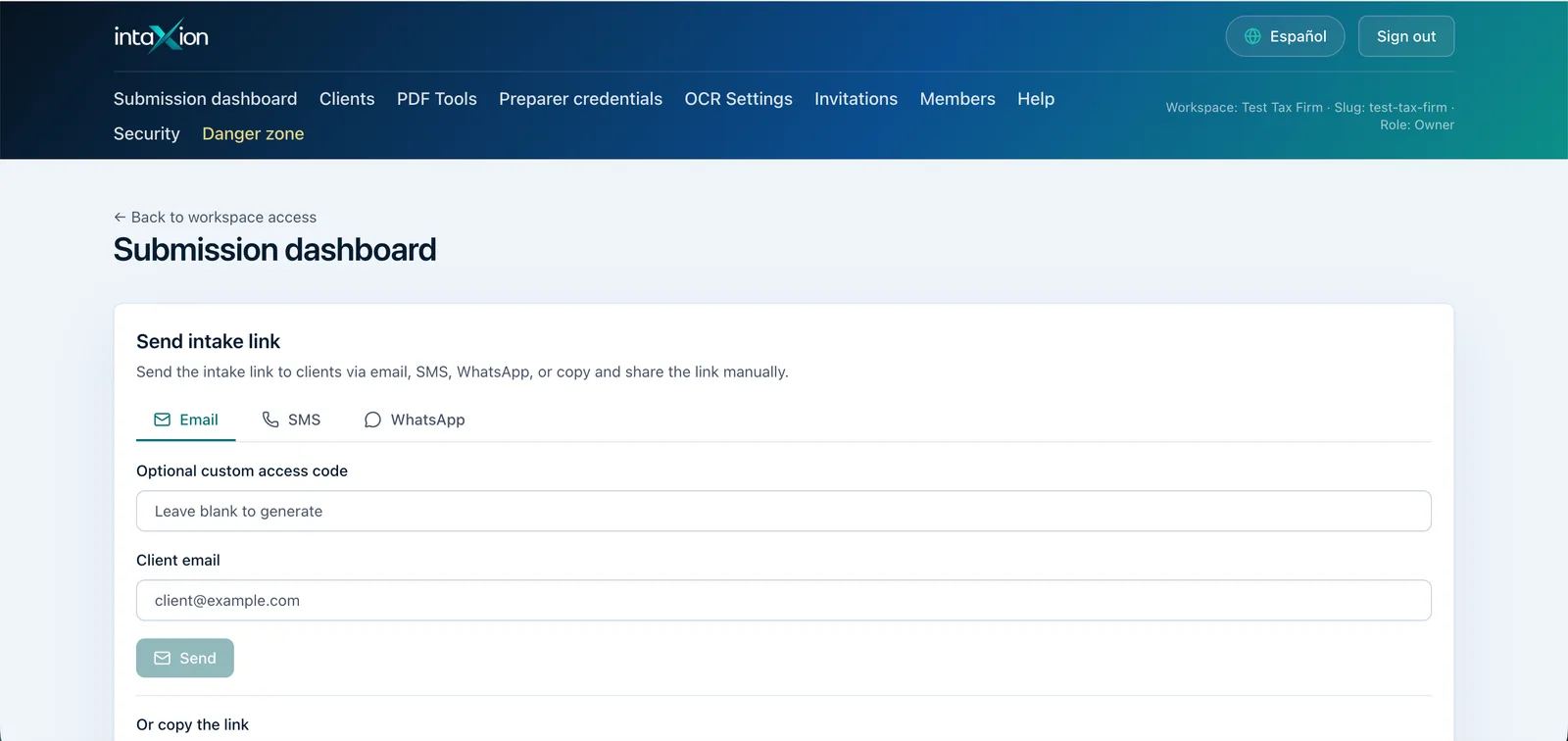Switch to the WhatsApp tab
This screenshot has width=1568, height=741.
tap(415, 420)
